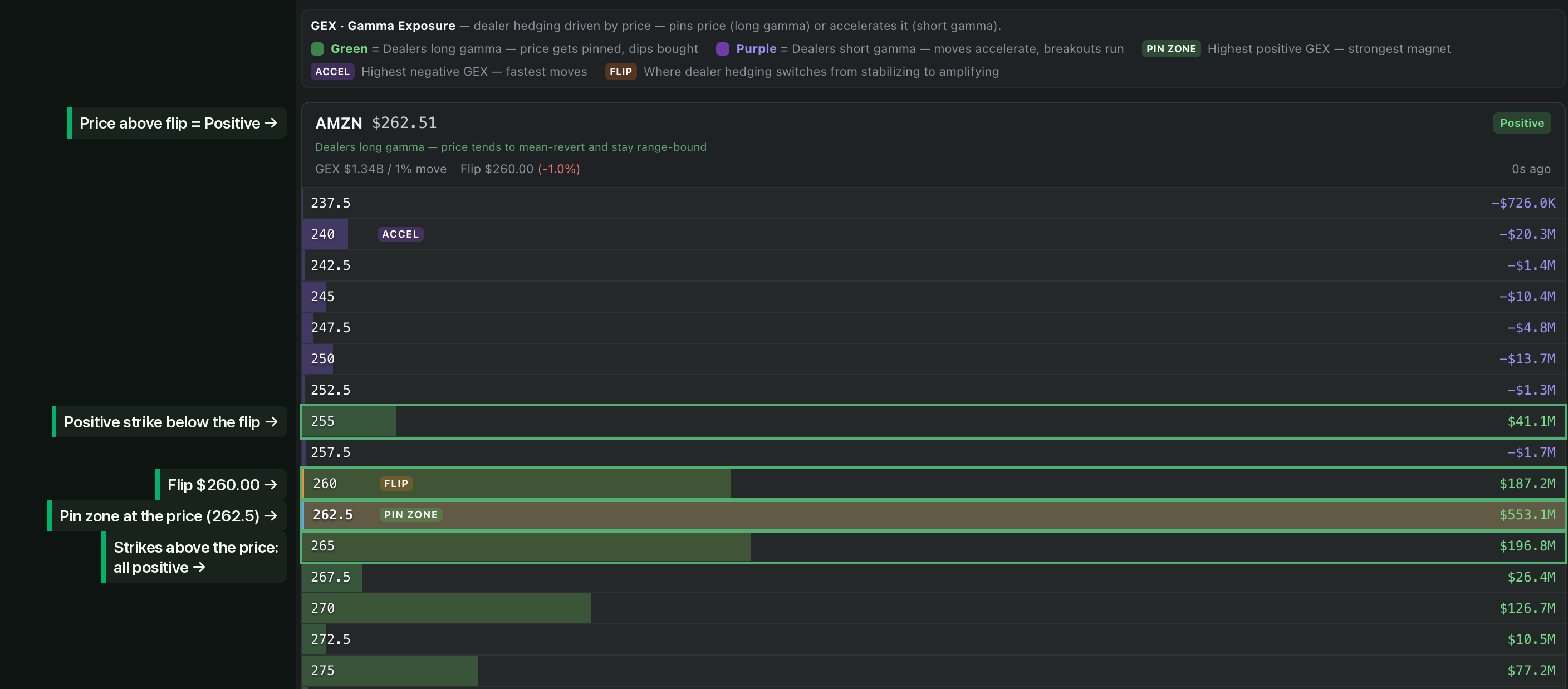The width and height of the screenshot is (1568, 689).
Task: Click the AMZN ticker symbol
Action: (339, 123)
